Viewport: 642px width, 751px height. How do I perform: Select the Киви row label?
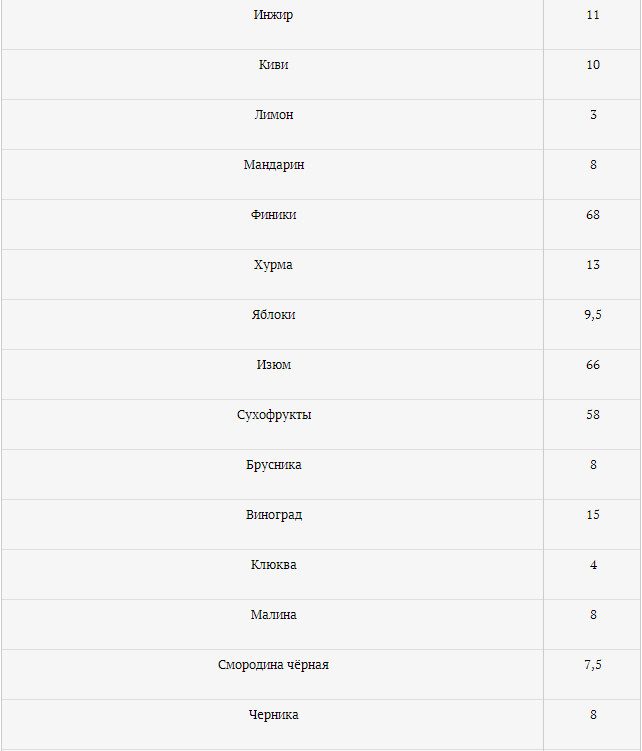point(273,65)
